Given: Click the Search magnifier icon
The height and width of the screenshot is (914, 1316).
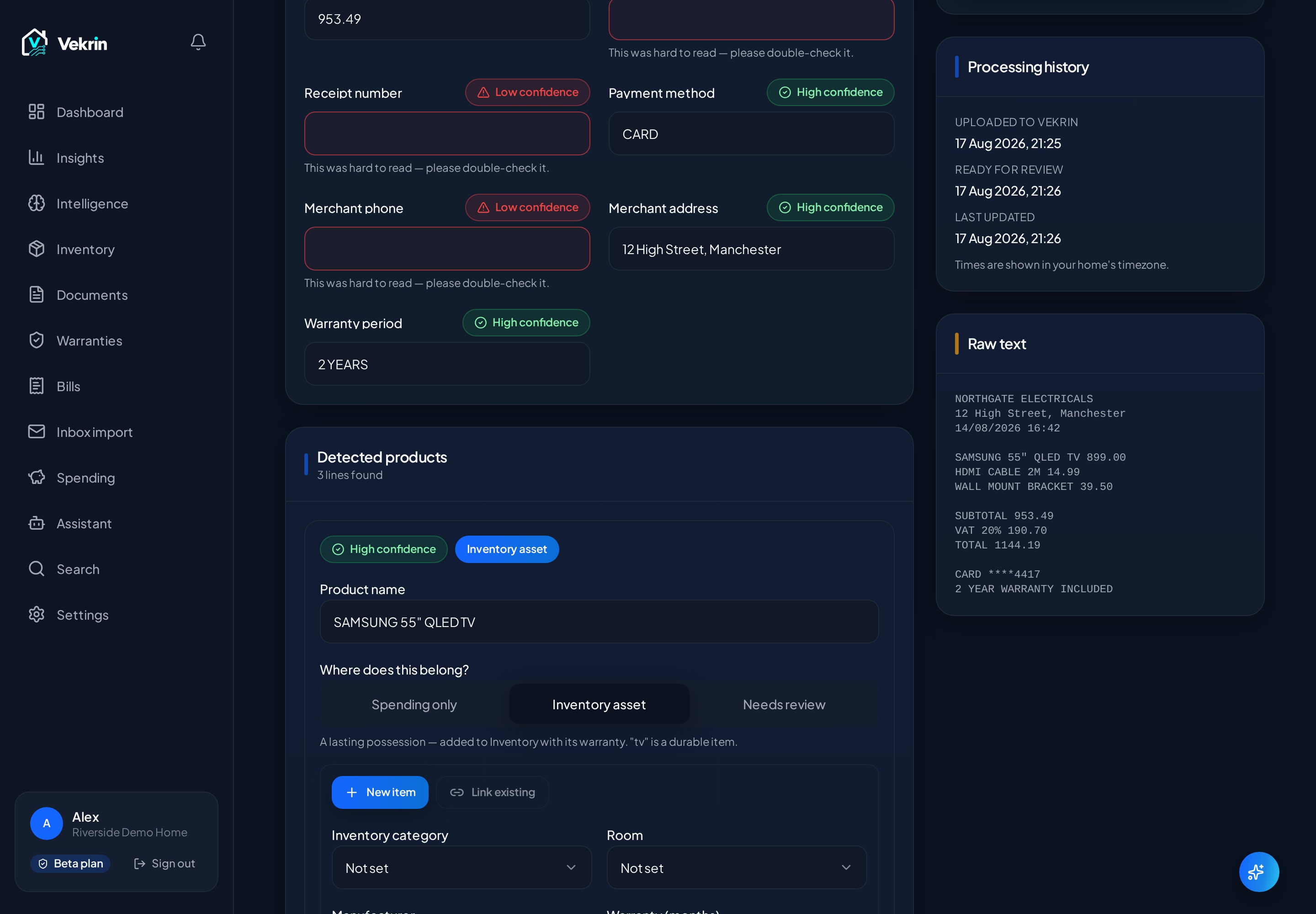Looking at the screenshot, I should [x=37, y=569].
